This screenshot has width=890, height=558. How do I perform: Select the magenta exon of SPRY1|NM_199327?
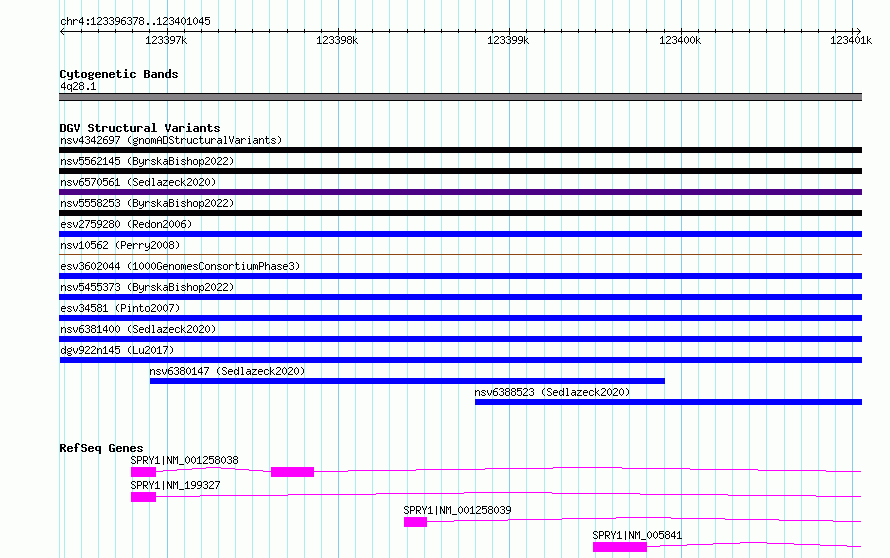point(144,497)
